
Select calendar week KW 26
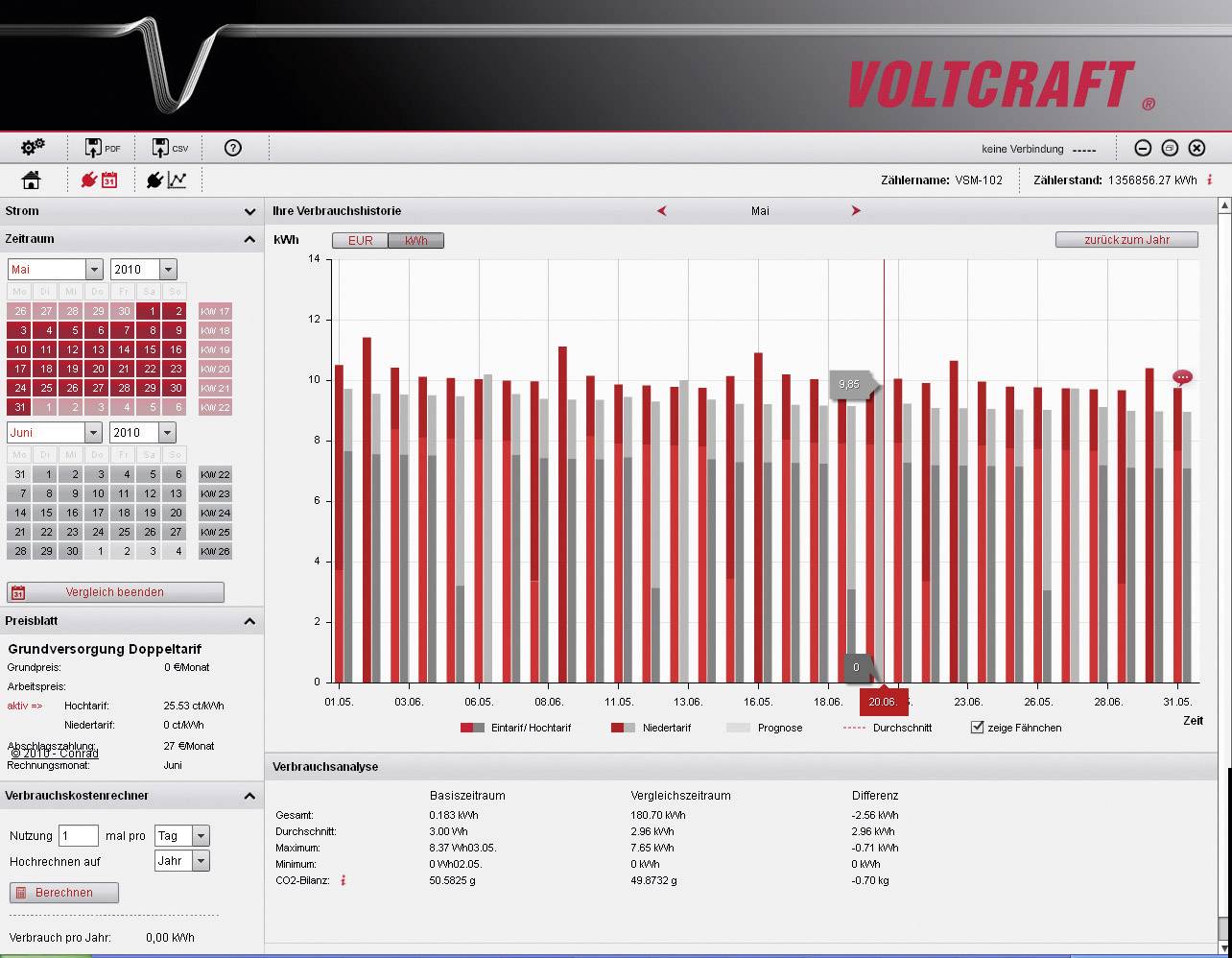pyautogui.click(x=215, y=551)
